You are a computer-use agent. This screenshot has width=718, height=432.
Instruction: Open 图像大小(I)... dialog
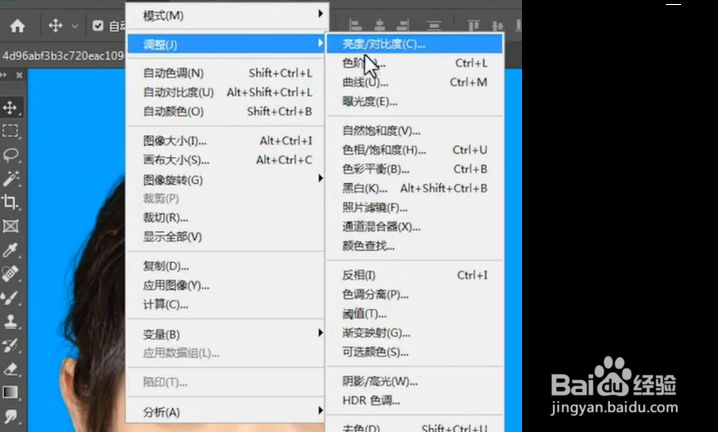coord(226,141)
